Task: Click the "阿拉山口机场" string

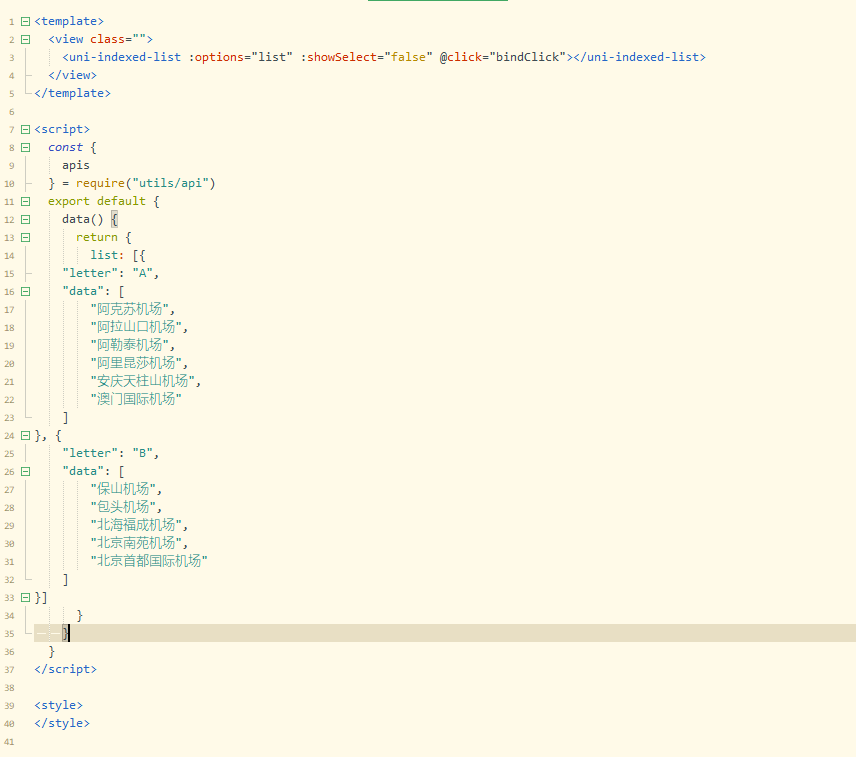Action: (x=136, y=327)
